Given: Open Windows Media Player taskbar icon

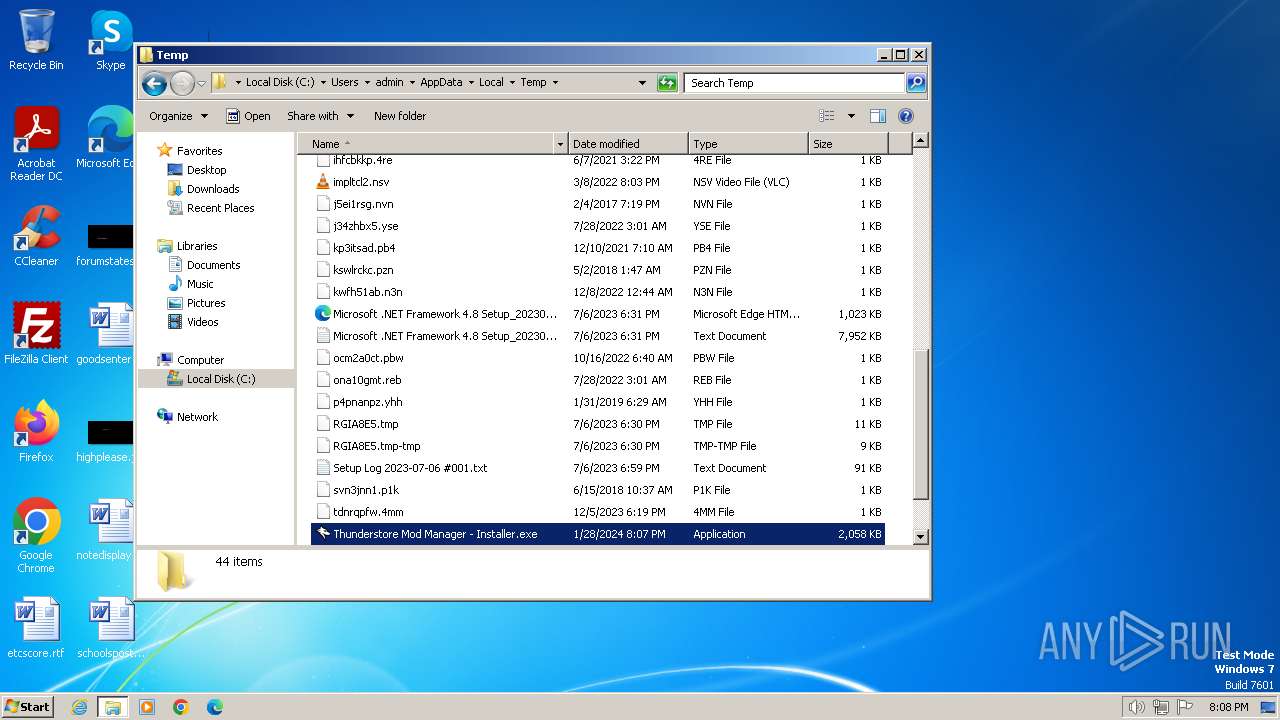Looking at the screenshot, I should [x=147, y=707].
